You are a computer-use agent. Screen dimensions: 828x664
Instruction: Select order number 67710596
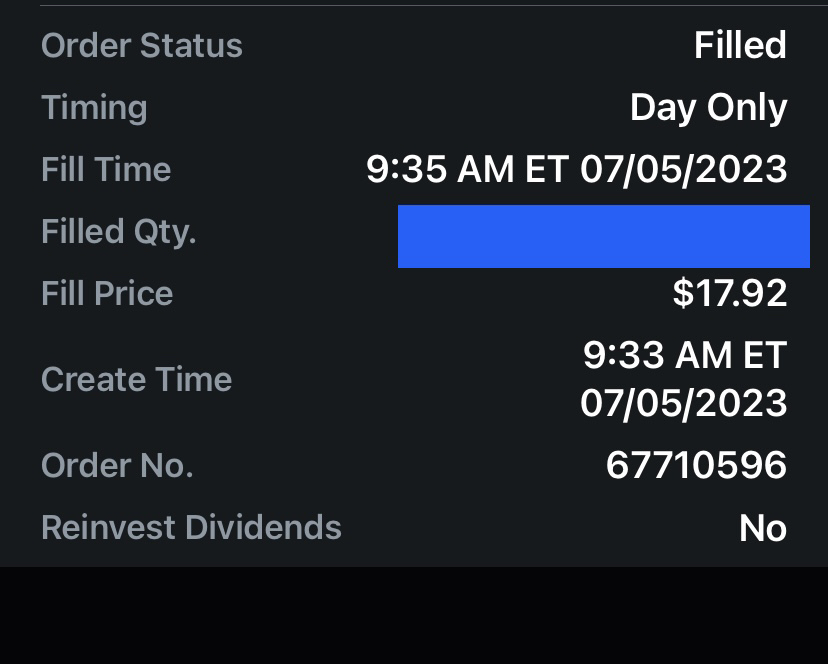click(x=696, y=466)
